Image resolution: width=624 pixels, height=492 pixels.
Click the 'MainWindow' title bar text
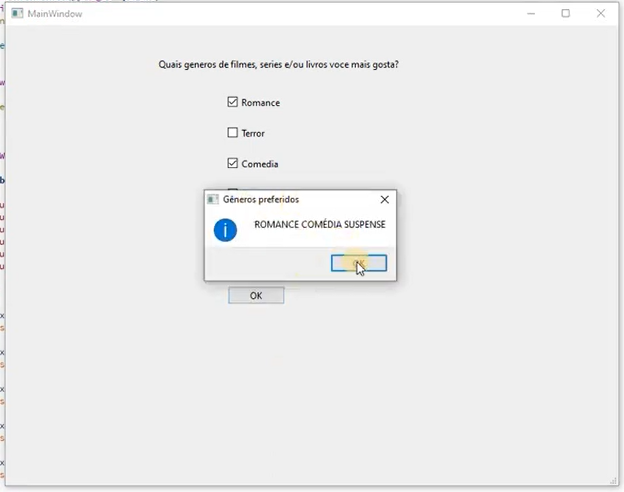[x=55, y=14]
